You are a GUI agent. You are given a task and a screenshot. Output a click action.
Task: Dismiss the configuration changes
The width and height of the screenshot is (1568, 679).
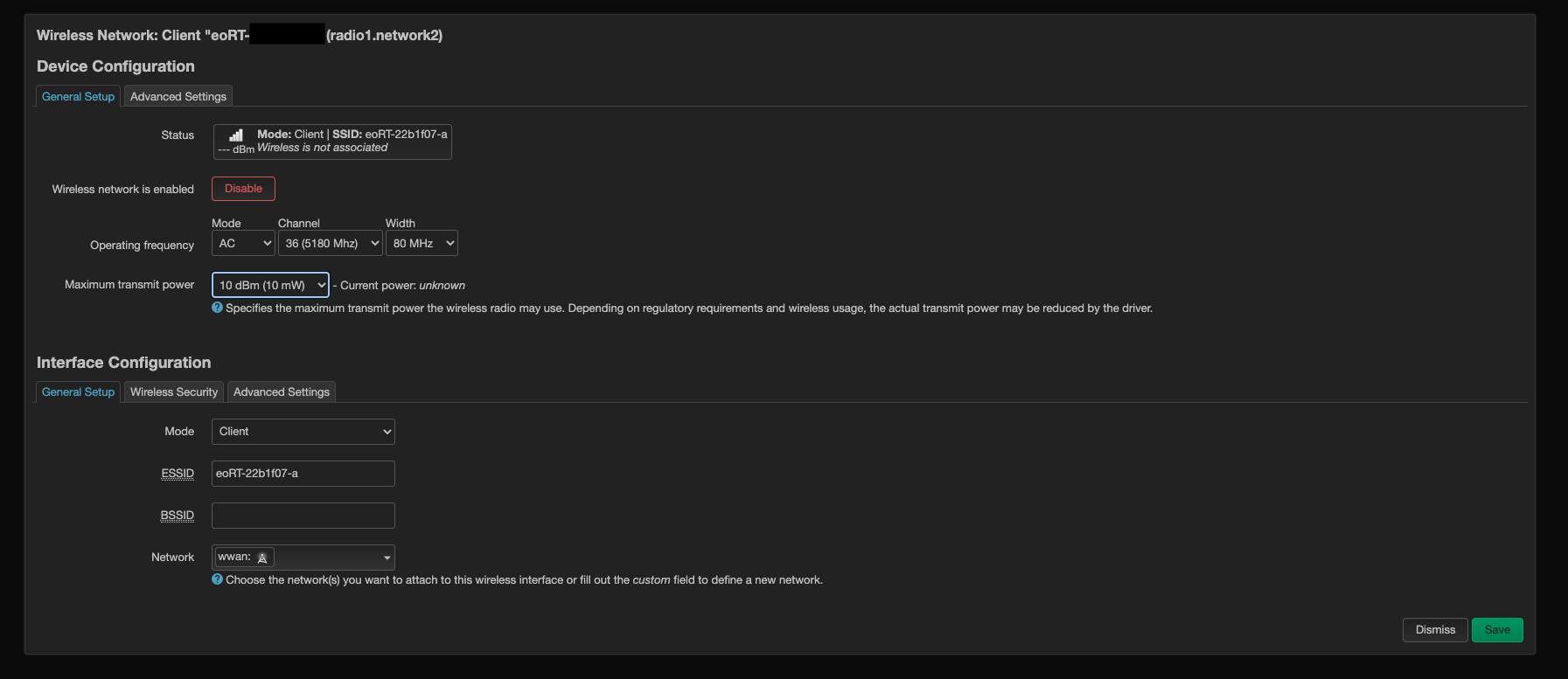pyautogui.click(x=1435, y=629)
